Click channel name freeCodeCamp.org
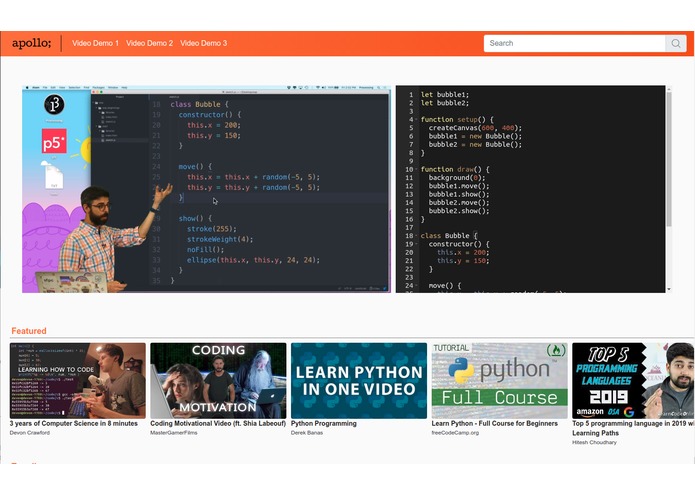The width and height of the screenshot is (695, 494). tap(455, 433)
